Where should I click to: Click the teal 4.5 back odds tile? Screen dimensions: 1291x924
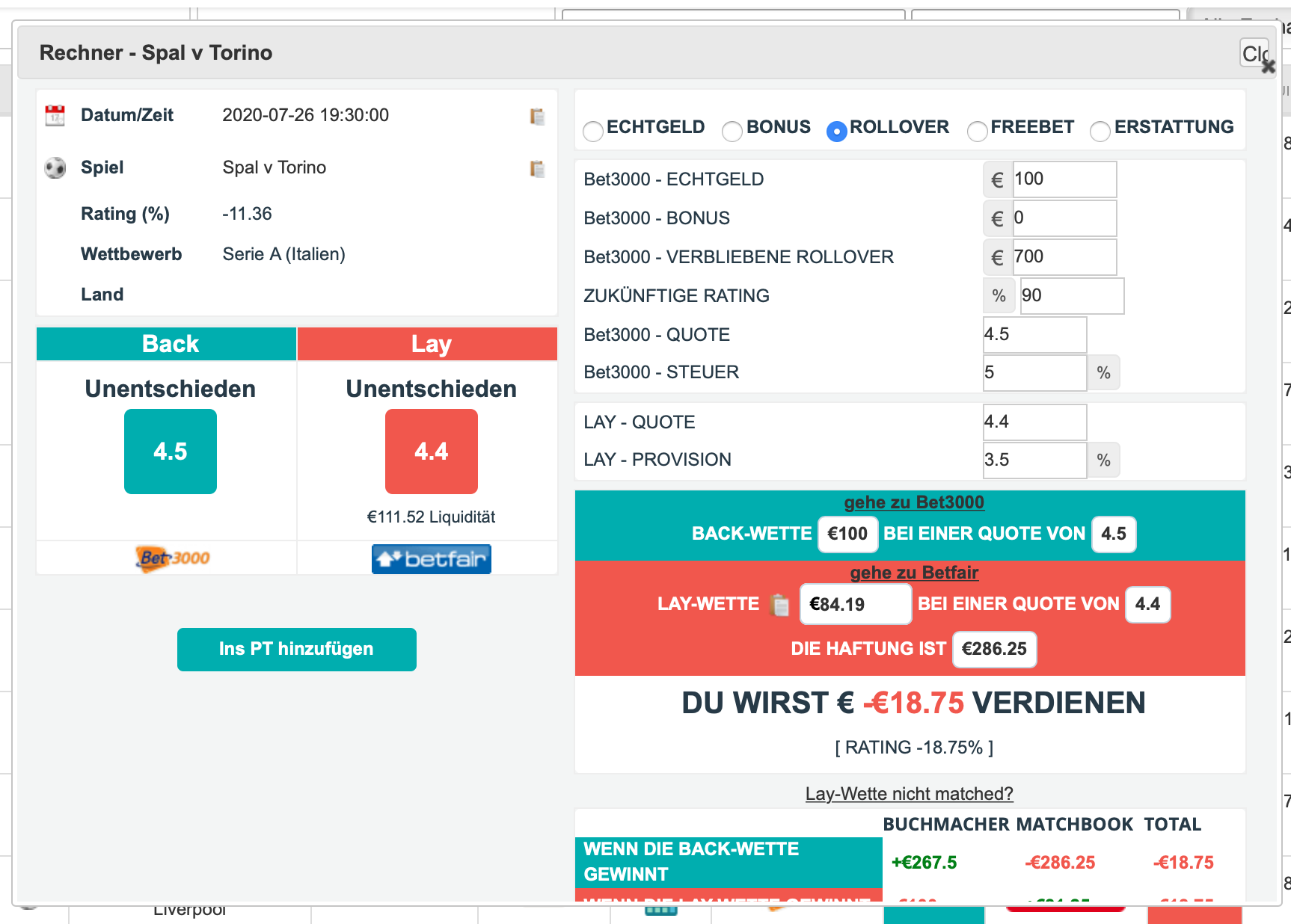tap(171, 452)
